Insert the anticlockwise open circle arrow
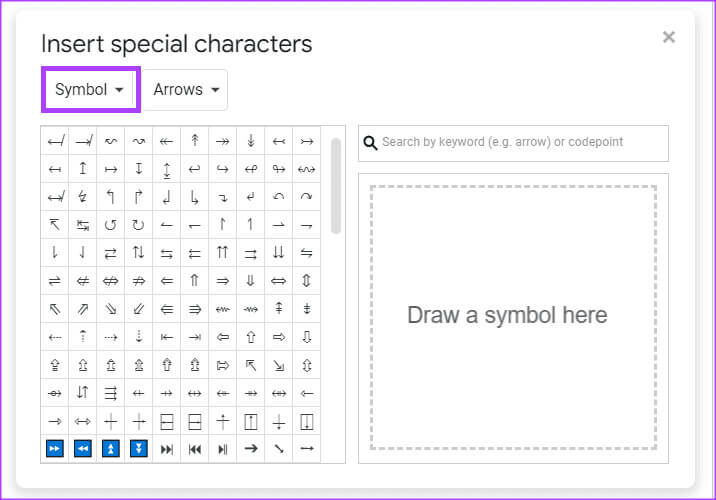 [111, 225]
